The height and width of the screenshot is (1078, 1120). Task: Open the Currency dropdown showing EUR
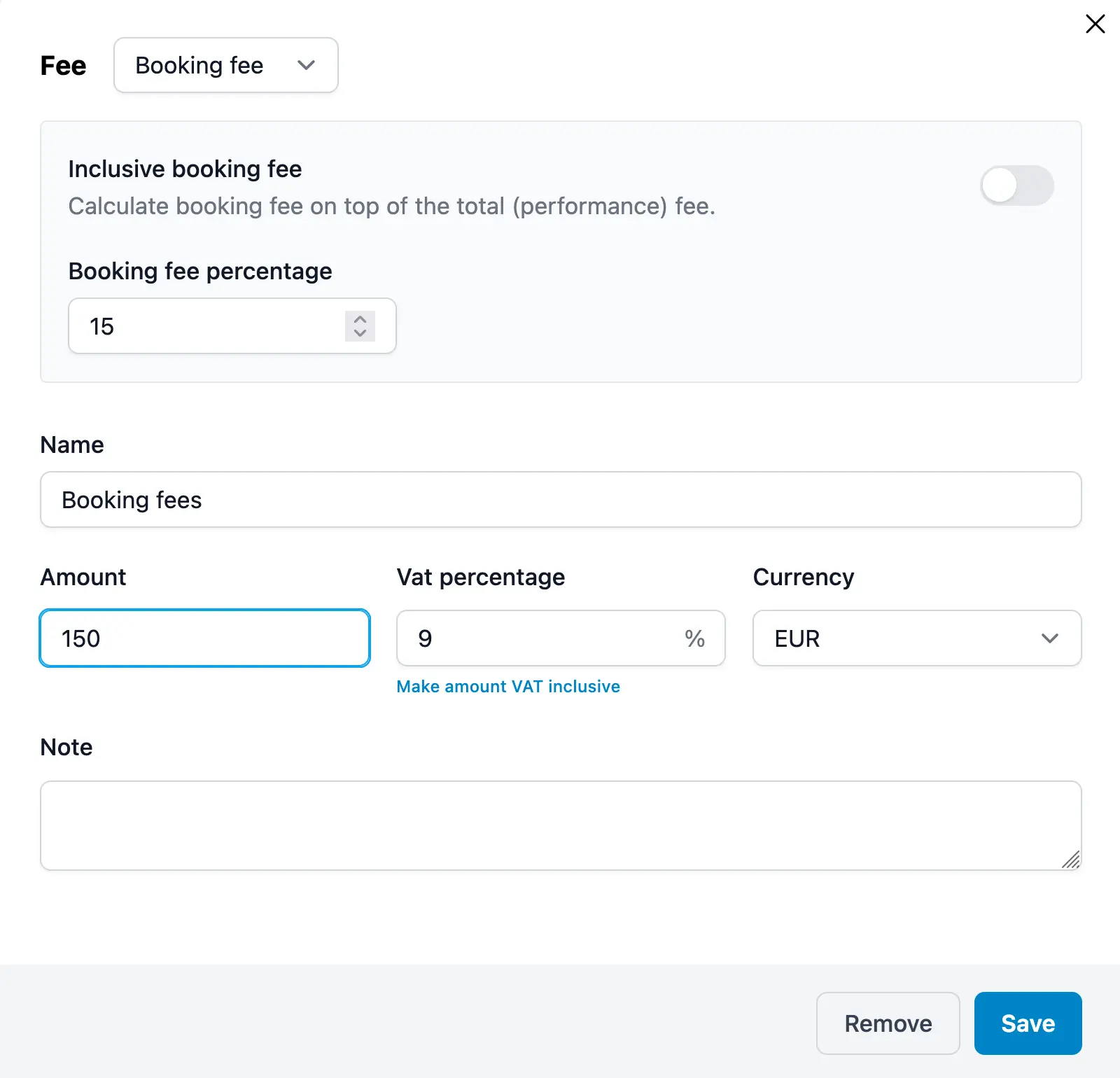[x=917, y=638]
